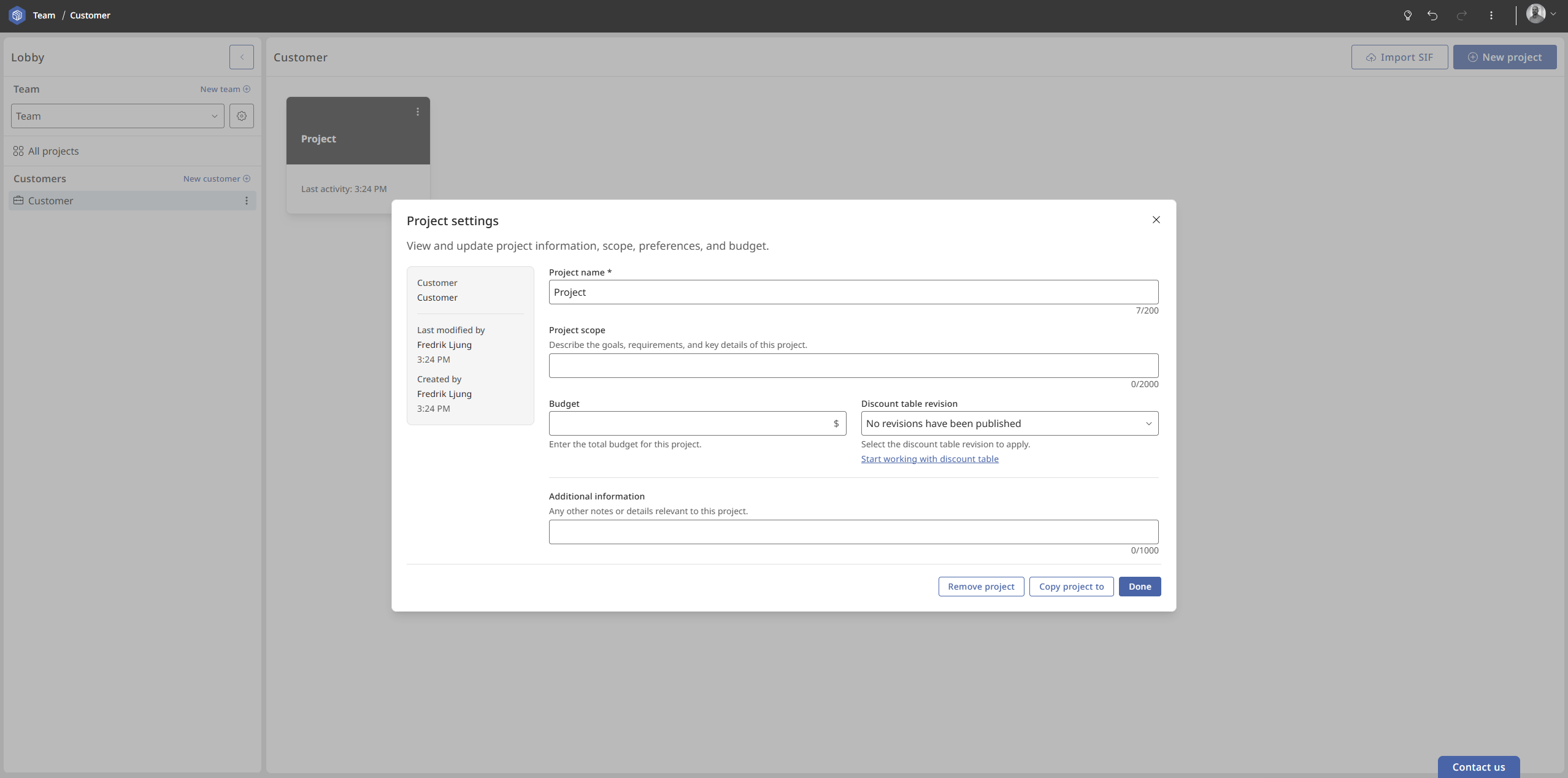Click Last activity: 3:24 PM text
This screenshot has width=1568, height=778.
click(344, 189)
